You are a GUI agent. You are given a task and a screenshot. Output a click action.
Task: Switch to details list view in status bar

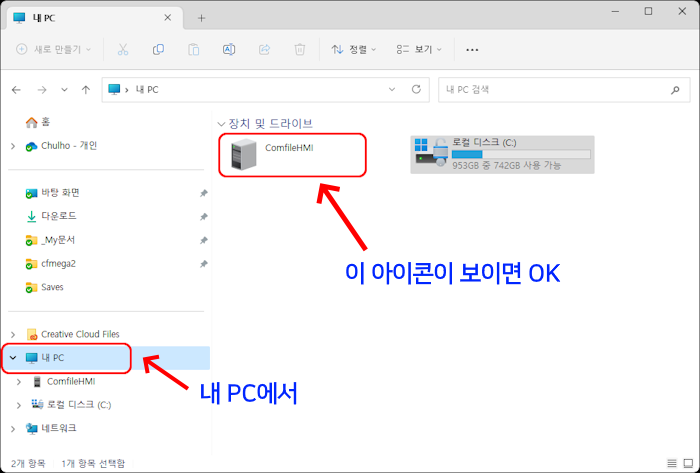[670, 464]
